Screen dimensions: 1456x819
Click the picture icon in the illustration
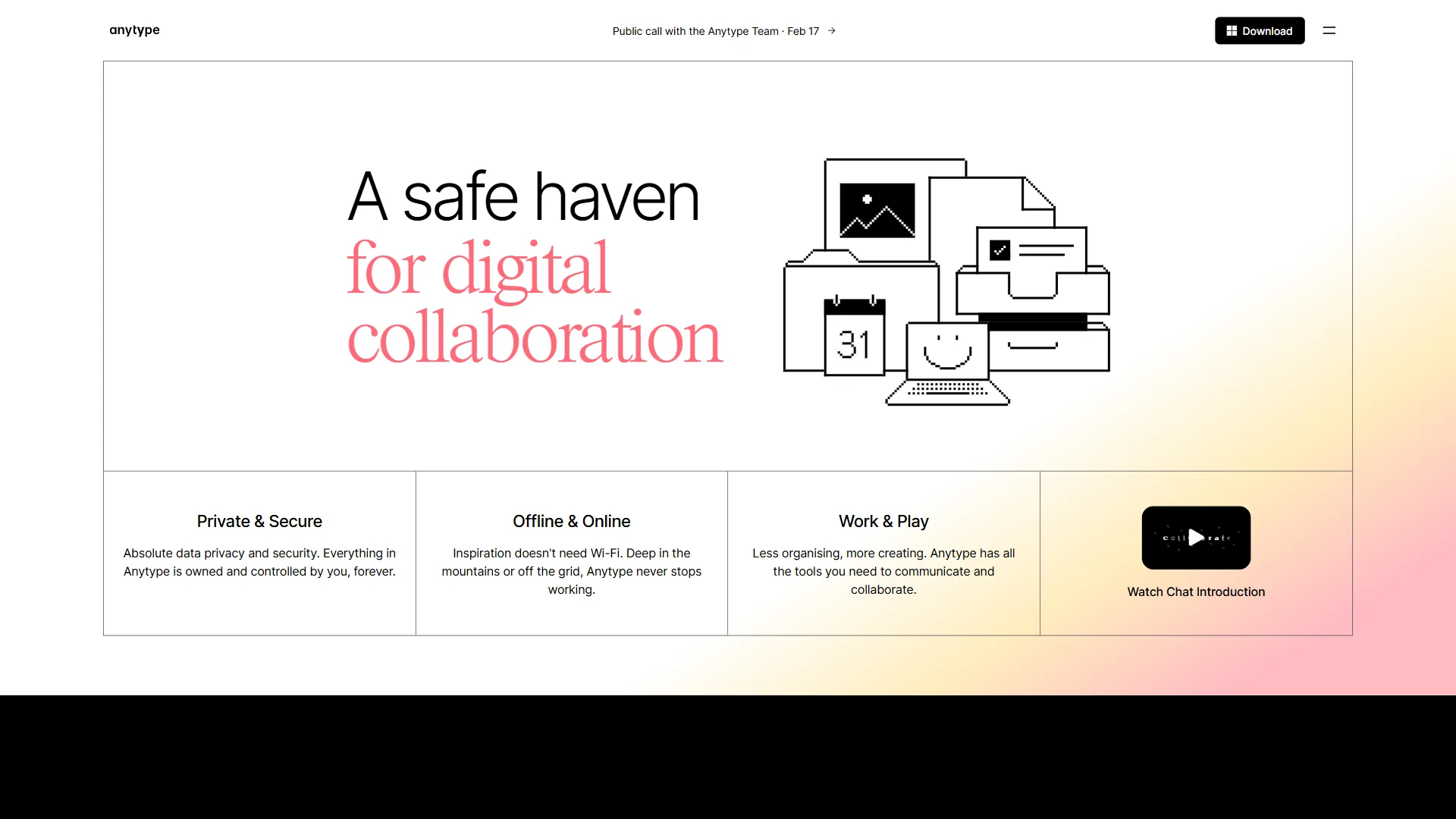click(x=877, y=210)
